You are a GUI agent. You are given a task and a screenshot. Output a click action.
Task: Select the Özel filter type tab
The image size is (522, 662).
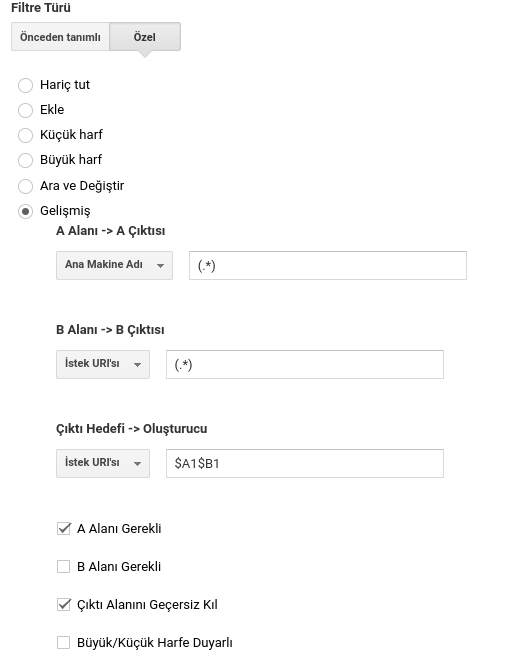[x=145, y=37]
